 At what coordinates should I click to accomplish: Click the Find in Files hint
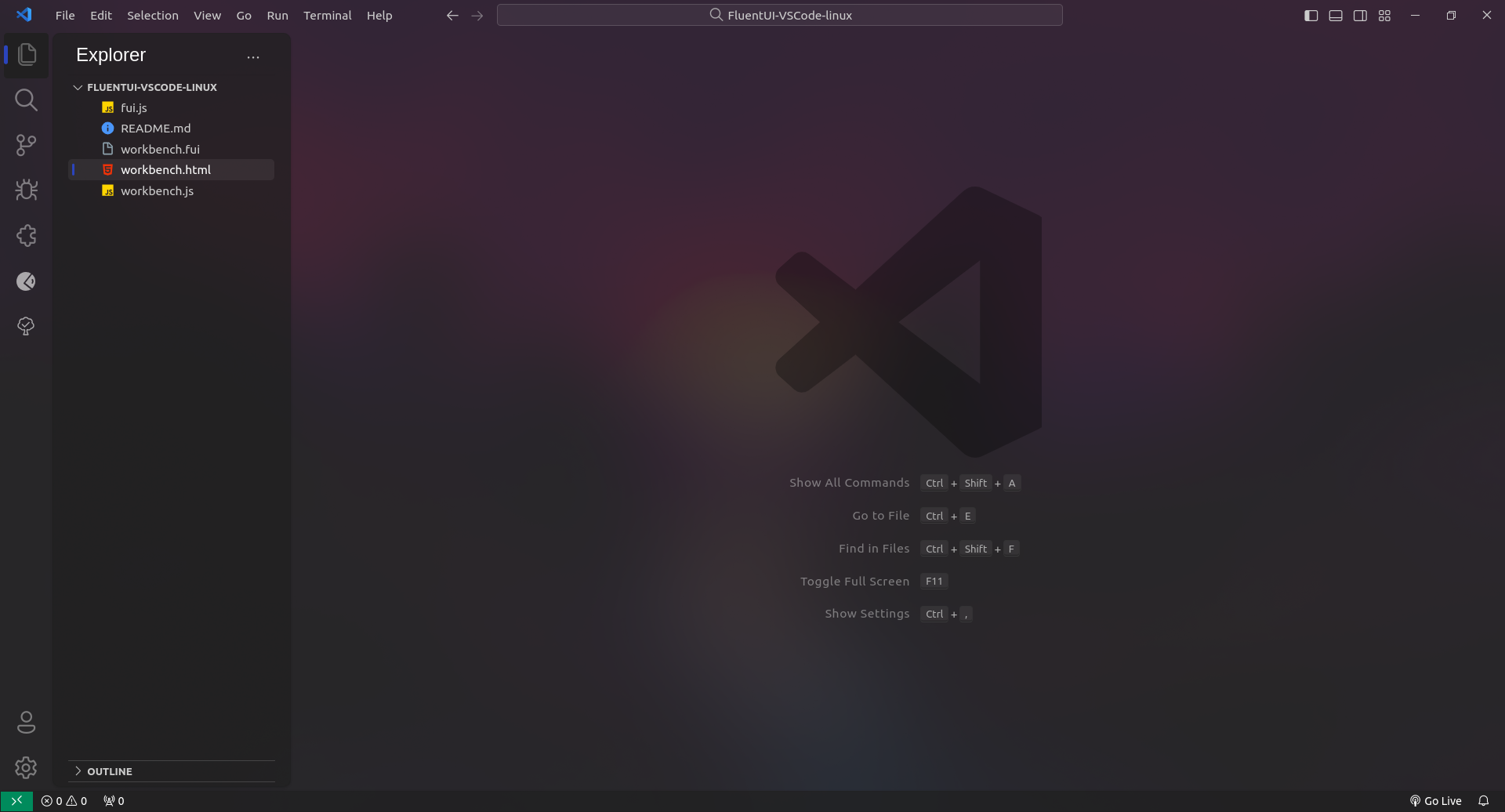pyautogui.click(x=874, y=549)
